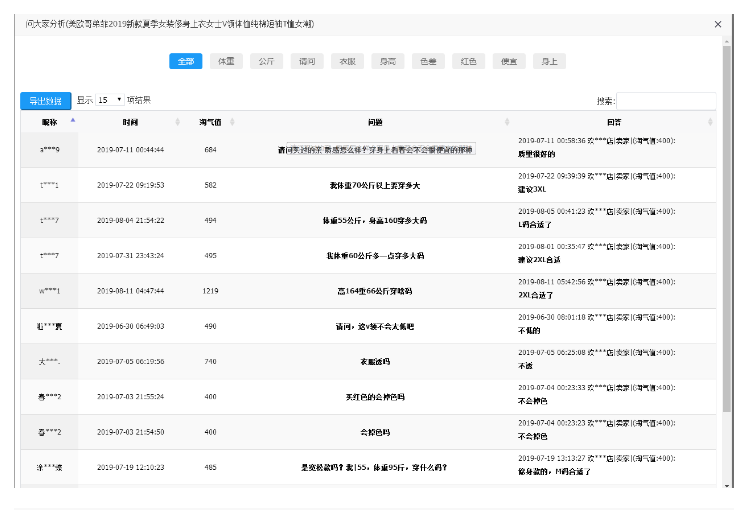Focus the 搜索 search input field
Viewport: 749px width, 510px height.
click(666, 101)
